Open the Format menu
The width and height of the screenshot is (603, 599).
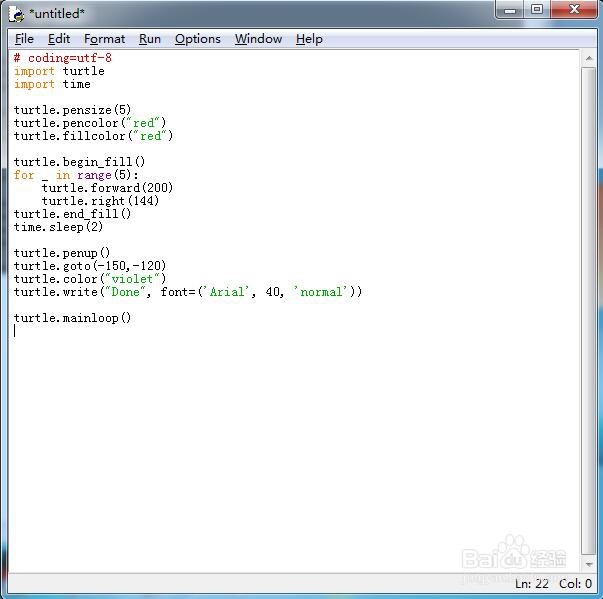(105, 39)
